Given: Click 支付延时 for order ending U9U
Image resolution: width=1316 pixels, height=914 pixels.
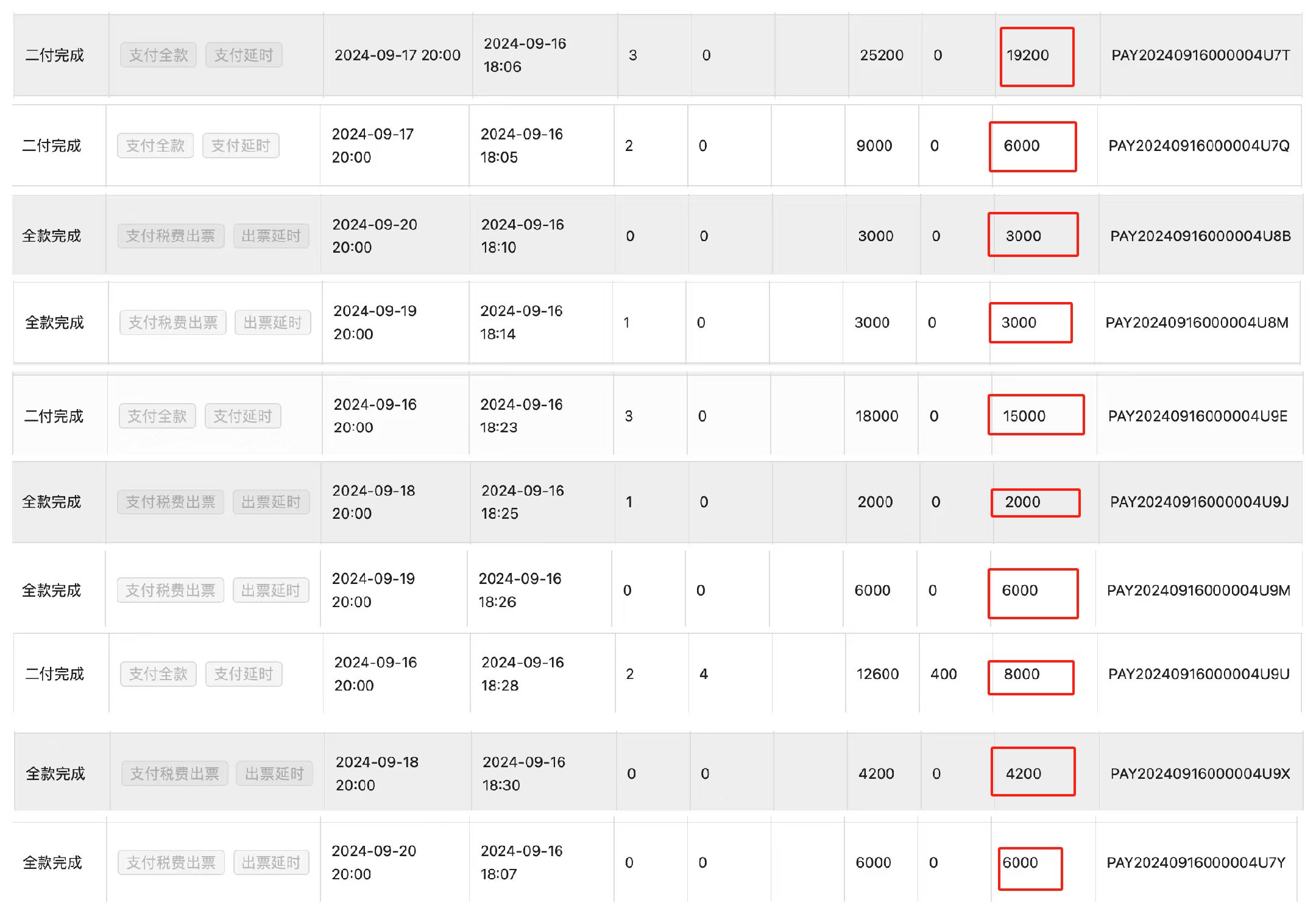Looking at the screenshot, I should pyautogui.click(x=244, y=674).
